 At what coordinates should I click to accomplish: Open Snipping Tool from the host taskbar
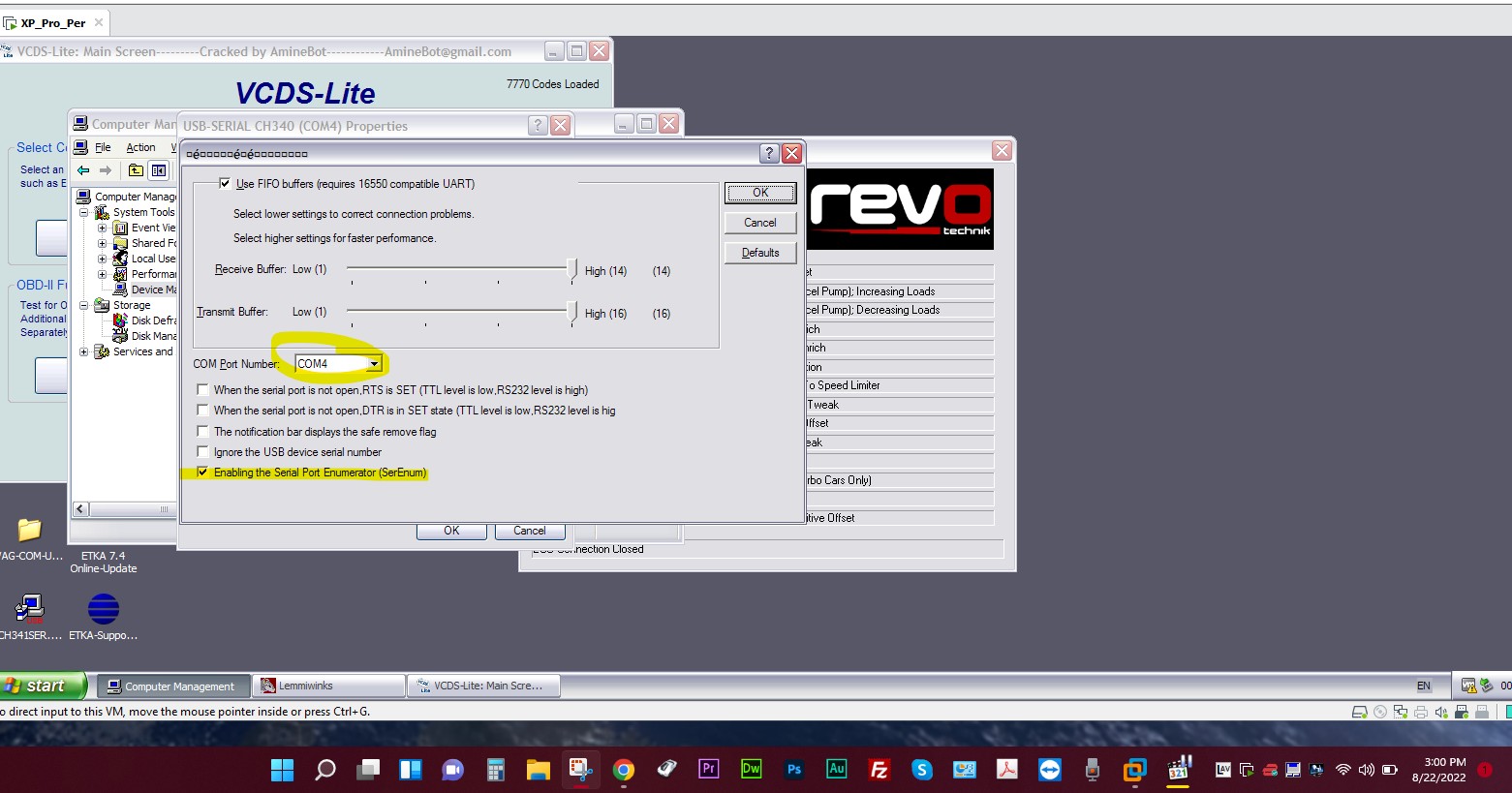[581, 770]
